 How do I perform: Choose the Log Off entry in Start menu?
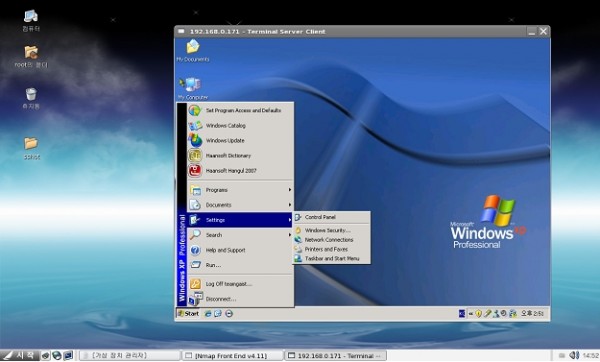(x=240, y=284)
